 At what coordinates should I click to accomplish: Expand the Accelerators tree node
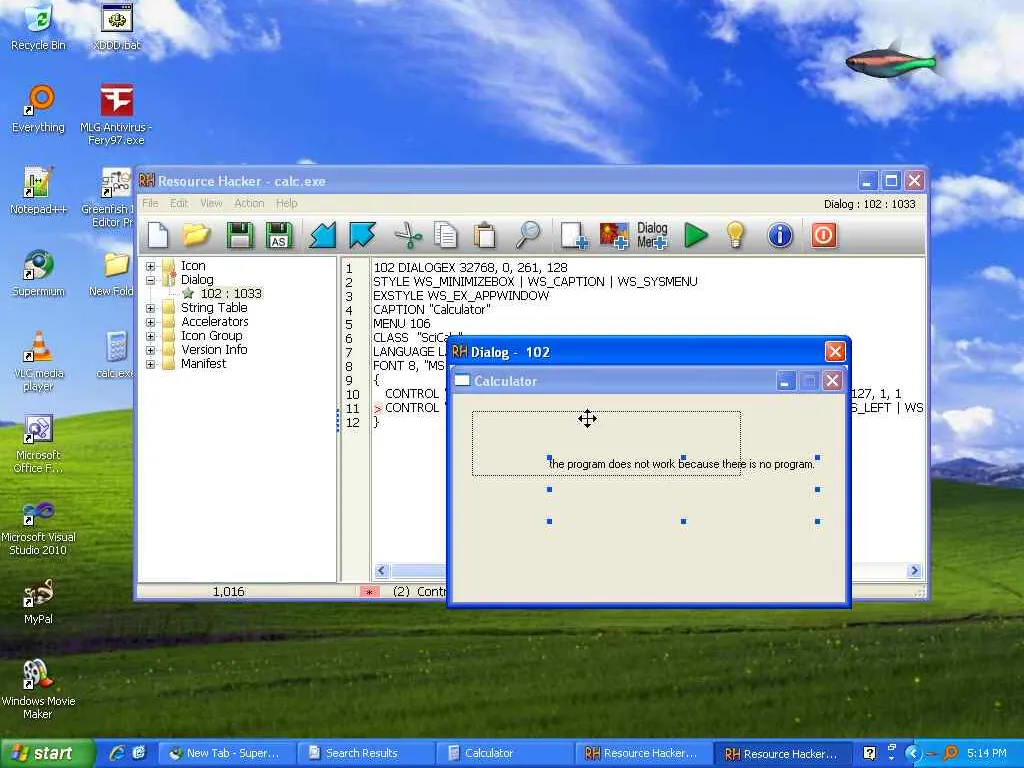(150, 322)
